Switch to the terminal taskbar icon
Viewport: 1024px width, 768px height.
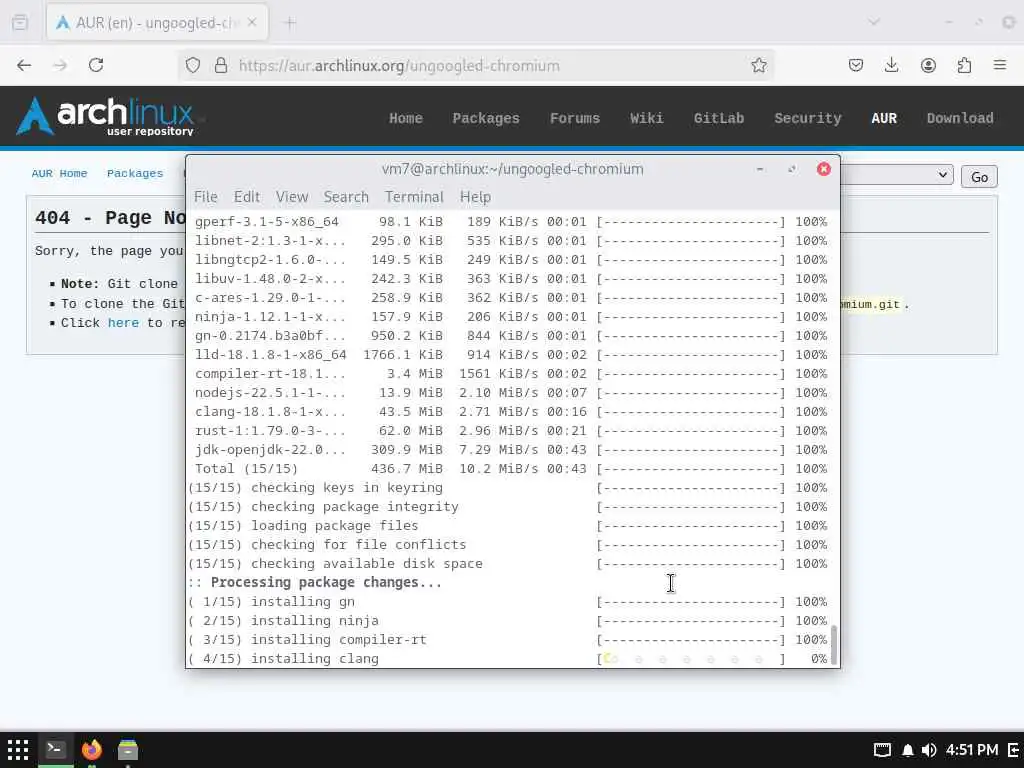pos(55,749)
